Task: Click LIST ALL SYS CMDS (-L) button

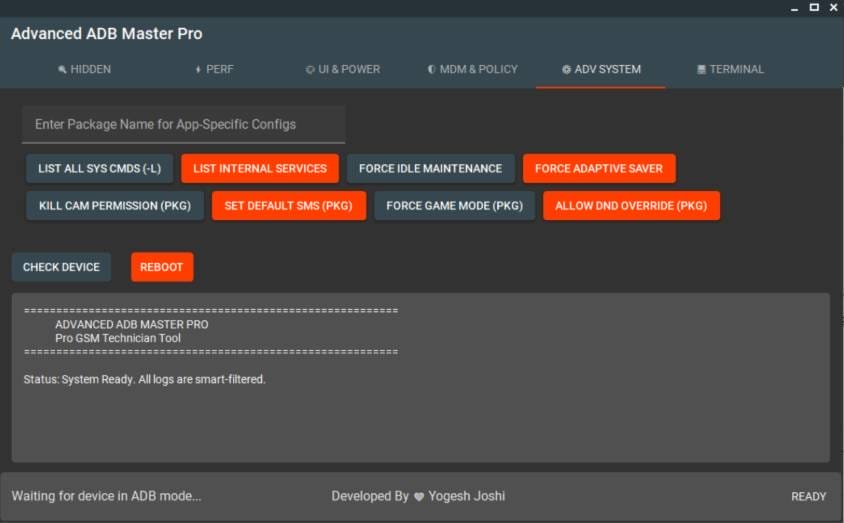Action: (x=100, y=168)
